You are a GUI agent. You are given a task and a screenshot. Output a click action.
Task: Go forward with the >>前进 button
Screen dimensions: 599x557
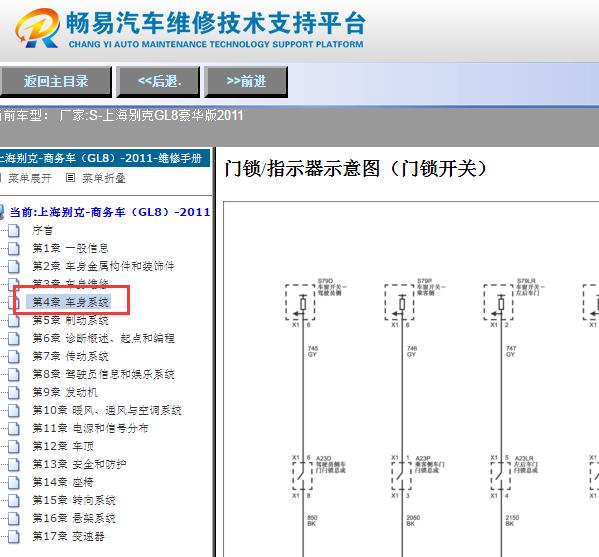point(246,81)
